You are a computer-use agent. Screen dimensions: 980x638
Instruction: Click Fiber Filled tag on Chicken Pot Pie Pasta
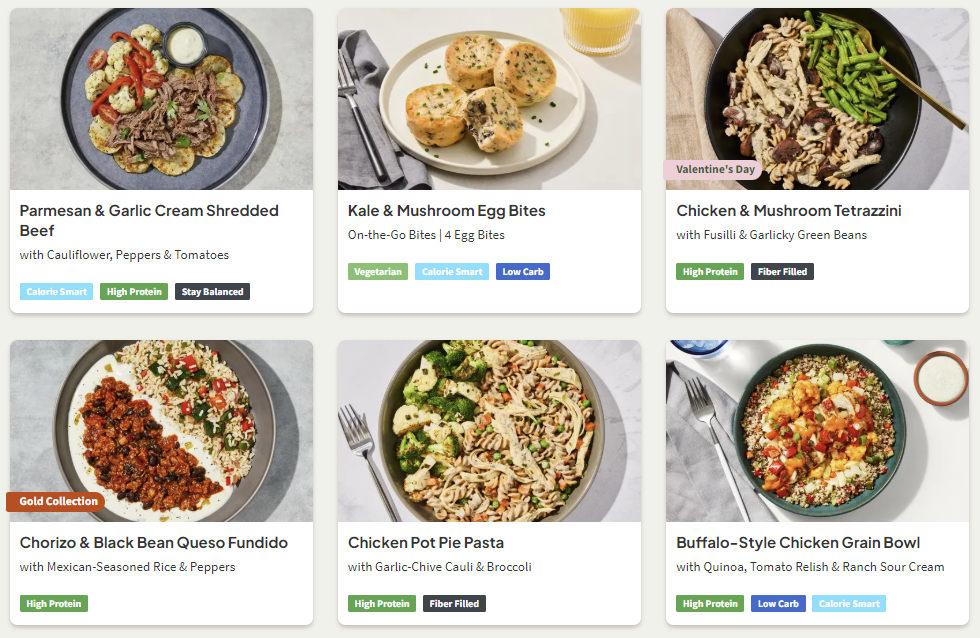(x=453, y=604)
